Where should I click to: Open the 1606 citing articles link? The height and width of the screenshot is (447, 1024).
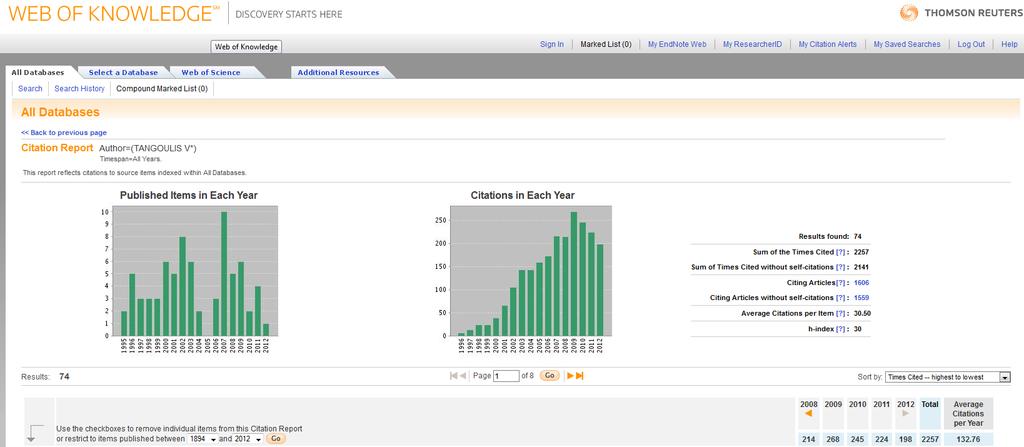click(x=861, y=282)
